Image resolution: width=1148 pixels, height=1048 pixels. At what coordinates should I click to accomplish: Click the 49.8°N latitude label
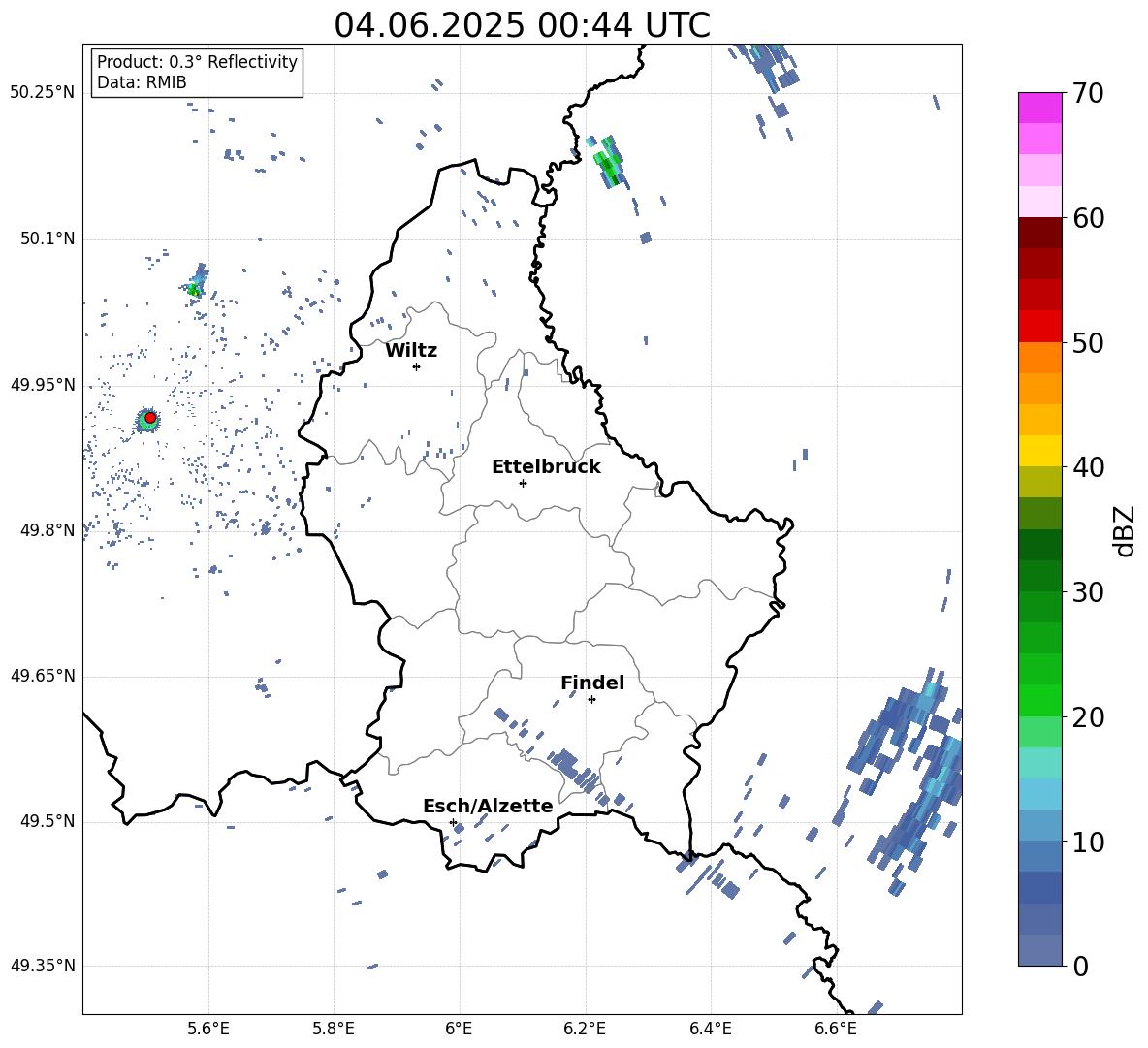(x=47, y=530)
